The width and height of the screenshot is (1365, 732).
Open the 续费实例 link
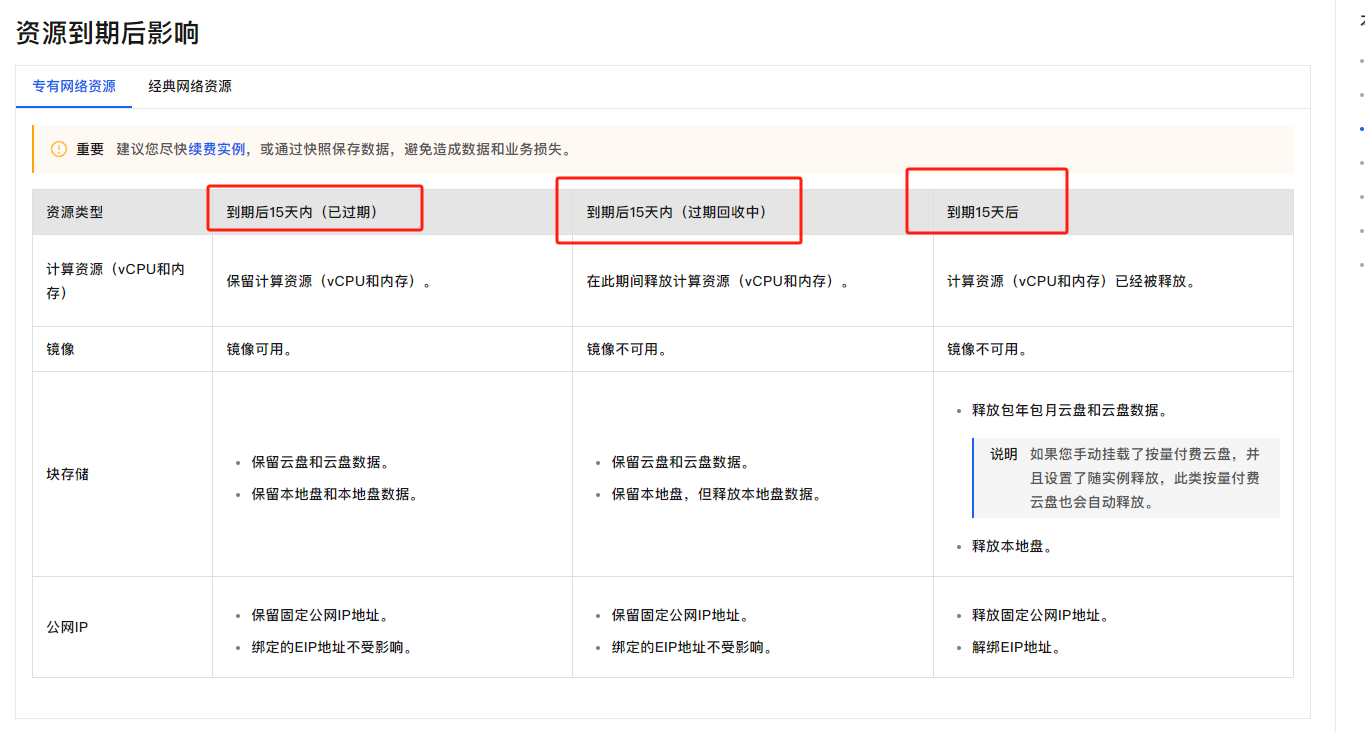[x=217, y=149]
